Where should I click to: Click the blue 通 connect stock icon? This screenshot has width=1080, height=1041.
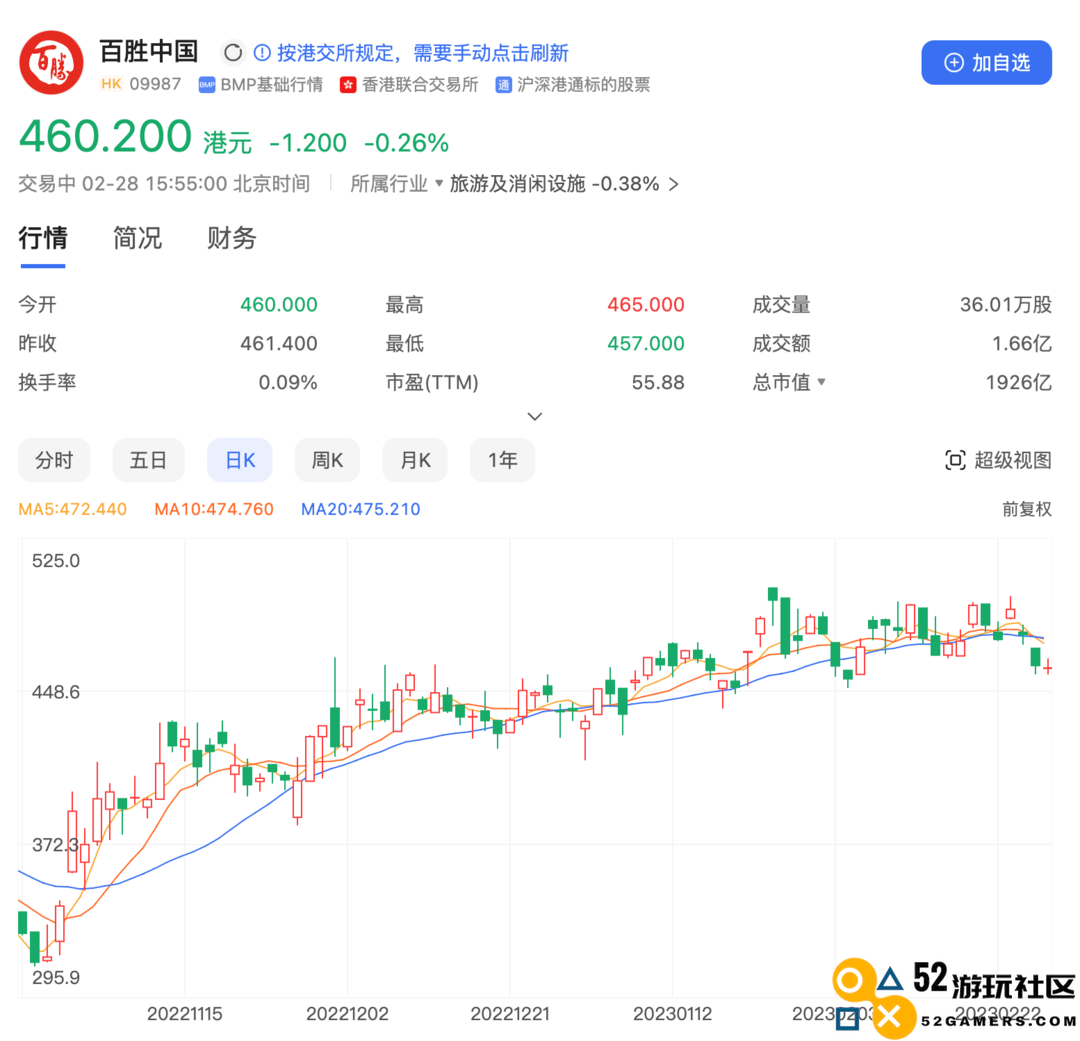pos(503,85)
